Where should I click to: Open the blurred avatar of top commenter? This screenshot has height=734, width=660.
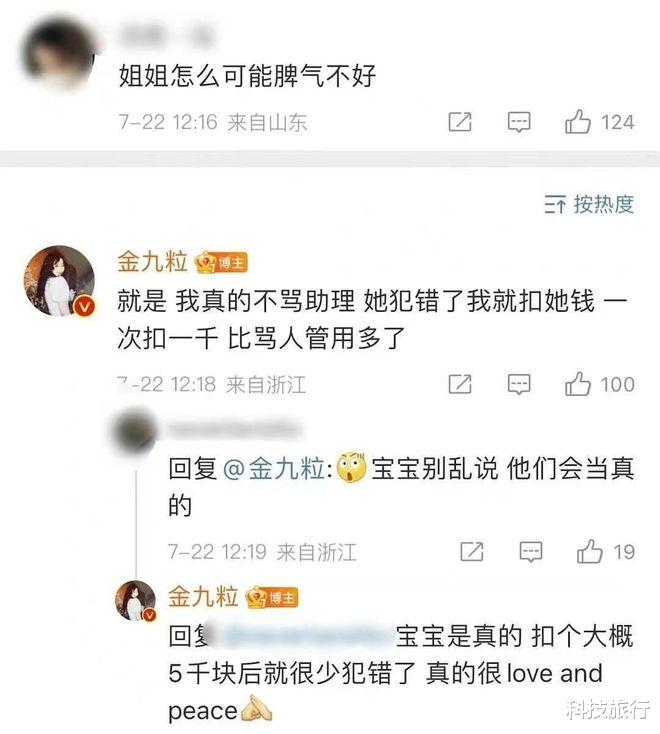point(59,54)
